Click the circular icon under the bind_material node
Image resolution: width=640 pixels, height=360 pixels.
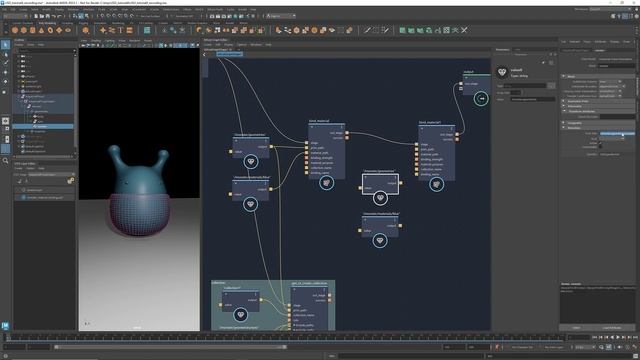[326, 183]
